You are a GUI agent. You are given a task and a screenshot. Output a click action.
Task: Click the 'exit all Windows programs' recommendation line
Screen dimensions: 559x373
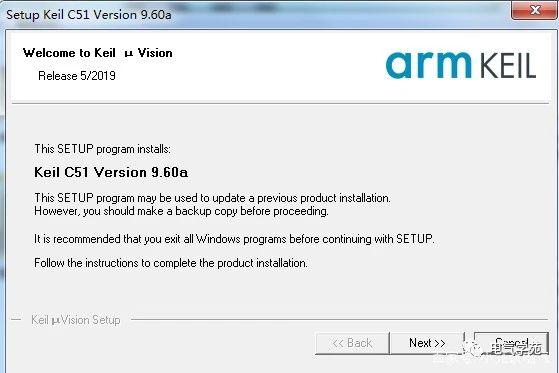tap(234, 239)
